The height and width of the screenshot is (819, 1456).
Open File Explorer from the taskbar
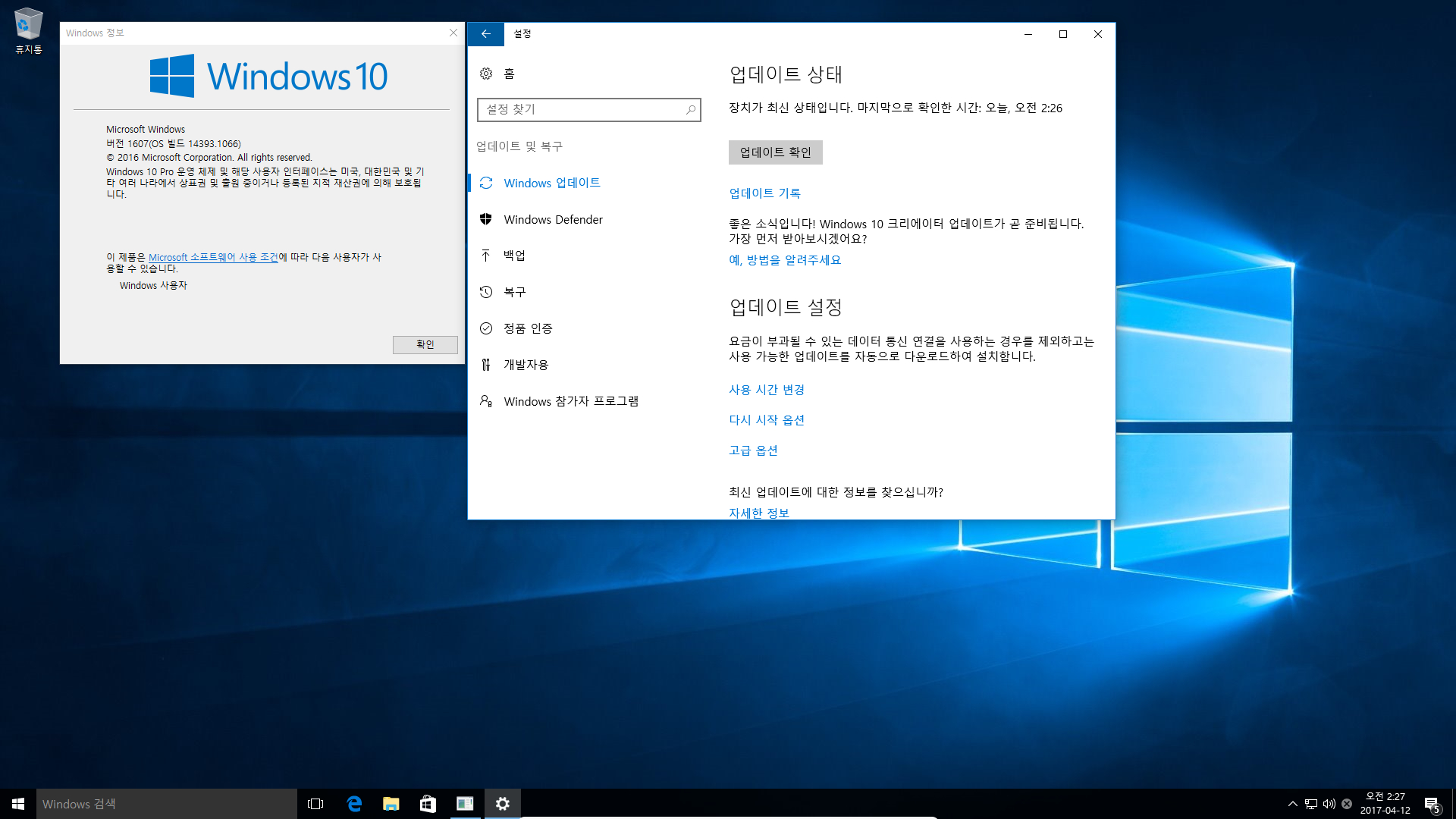pos(391,804)
